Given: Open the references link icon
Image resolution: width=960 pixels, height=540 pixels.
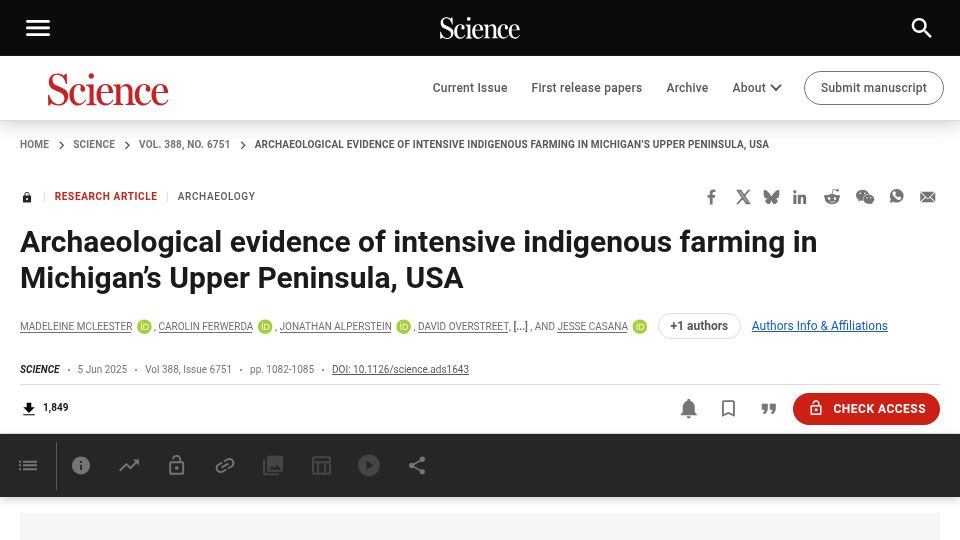Looking at the screenshot, I should [x=225, y=466].
